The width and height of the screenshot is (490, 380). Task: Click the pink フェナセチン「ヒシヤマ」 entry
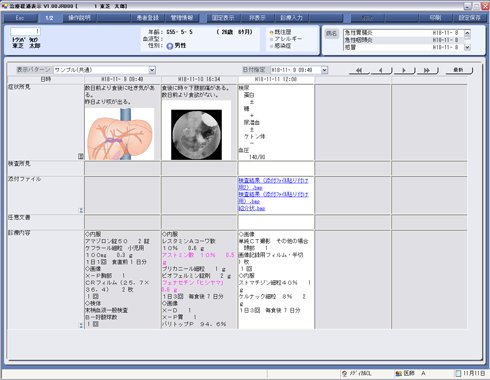[193, 286]
